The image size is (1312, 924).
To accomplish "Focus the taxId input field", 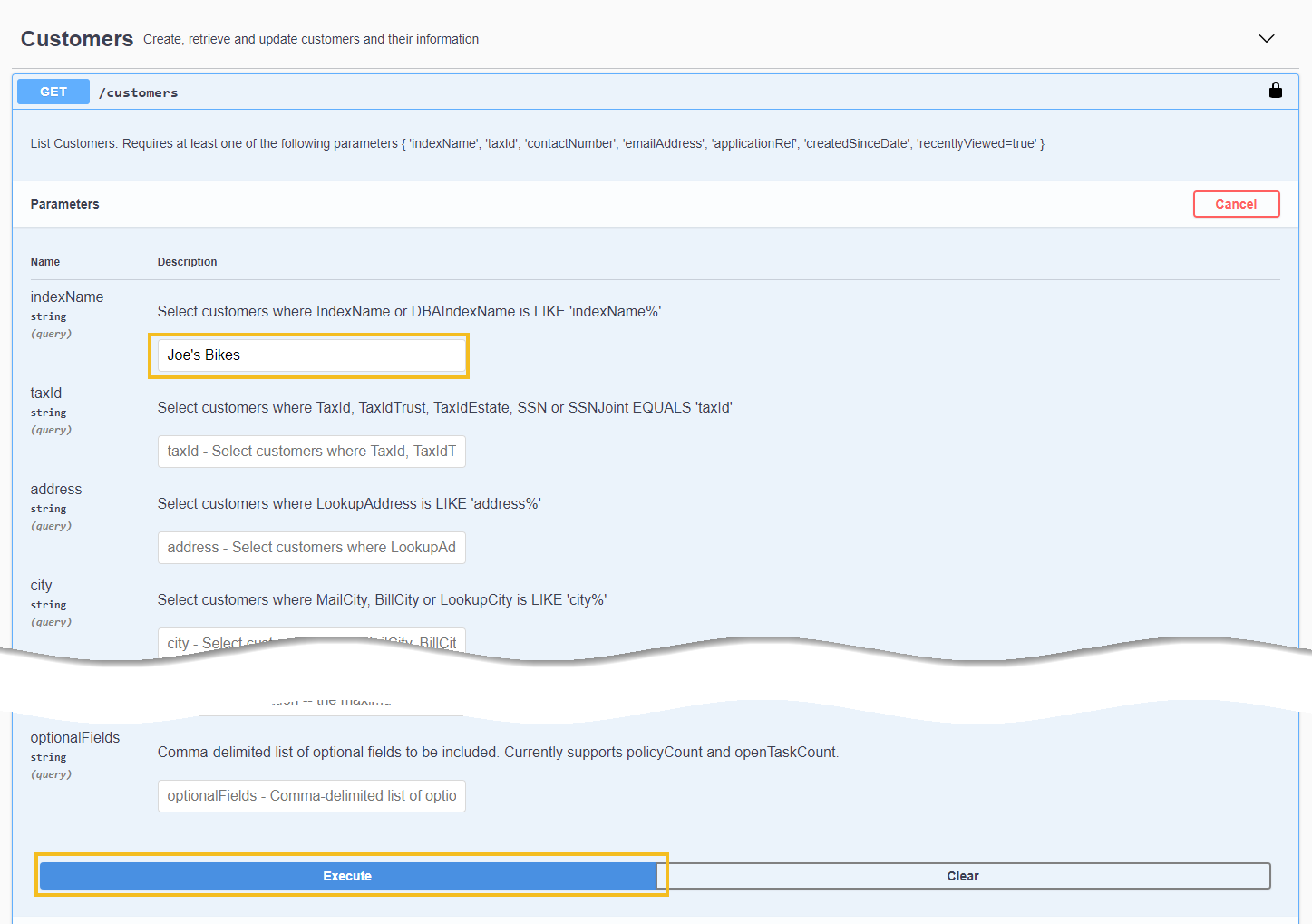I will click(x=311, y=452).
